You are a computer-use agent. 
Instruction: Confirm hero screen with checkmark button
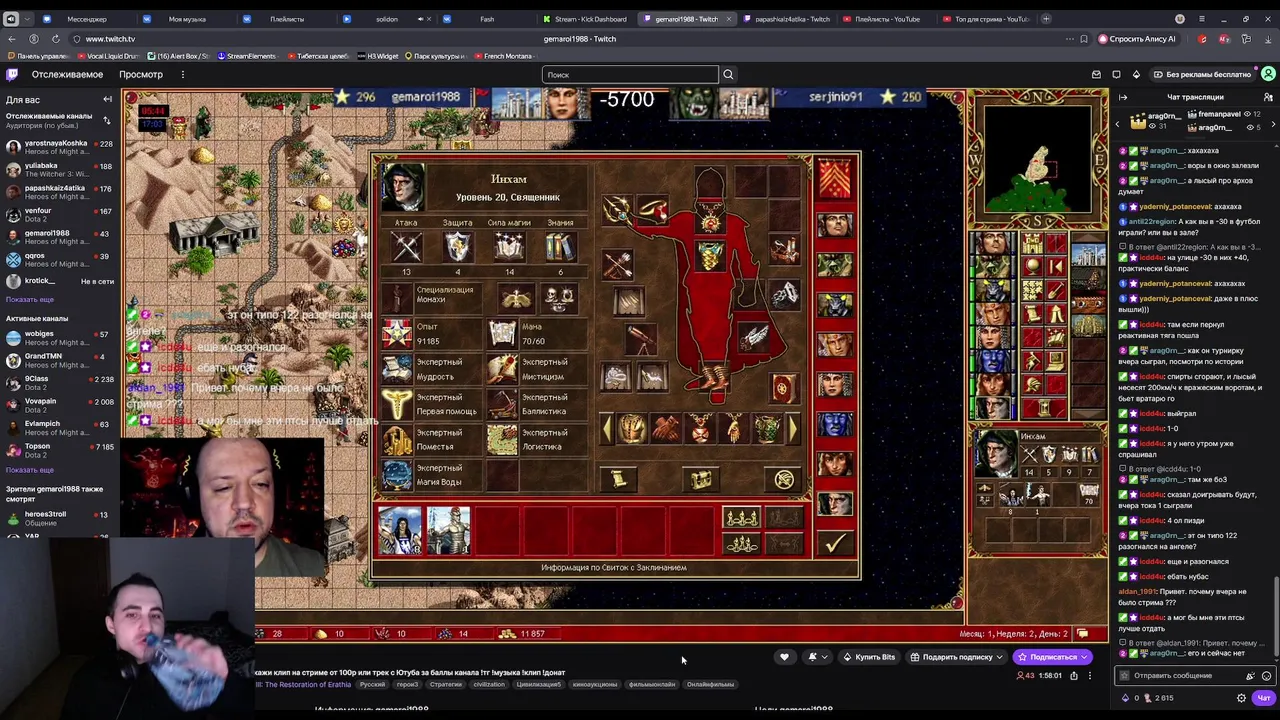click(x=835, y=541)
